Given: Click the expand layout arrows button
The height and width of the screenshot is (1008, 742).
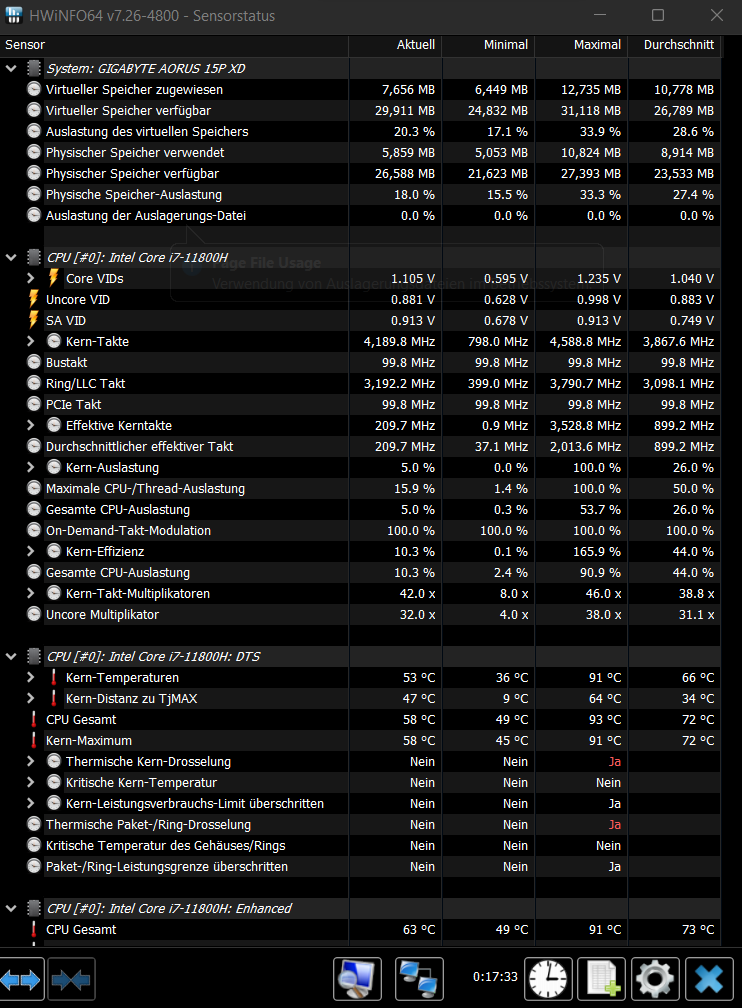Looking at the screenshot, I should [x=21, y=979].
